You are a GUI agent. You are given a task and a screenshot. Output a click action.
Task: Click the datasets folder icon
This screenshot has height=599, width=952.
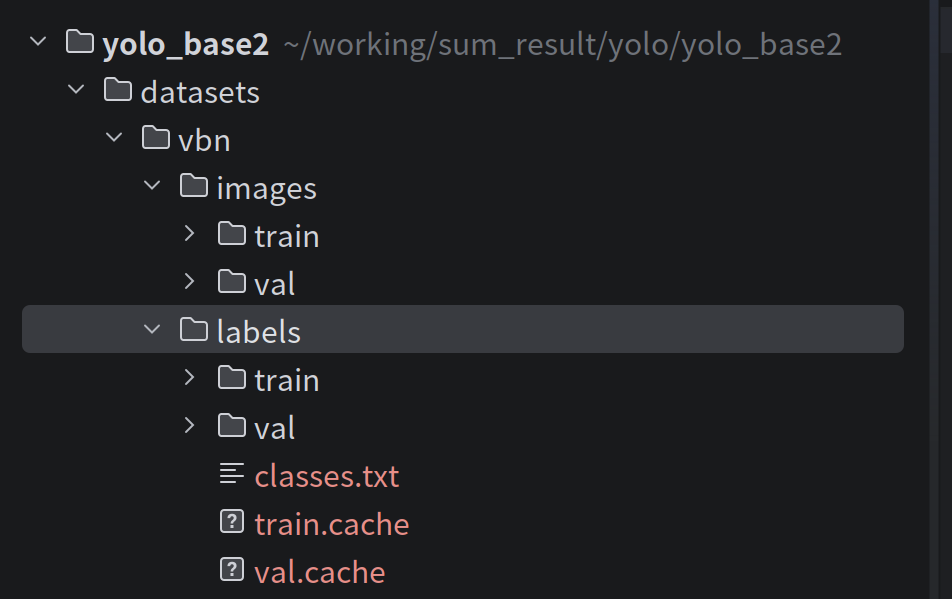point(118,90)
